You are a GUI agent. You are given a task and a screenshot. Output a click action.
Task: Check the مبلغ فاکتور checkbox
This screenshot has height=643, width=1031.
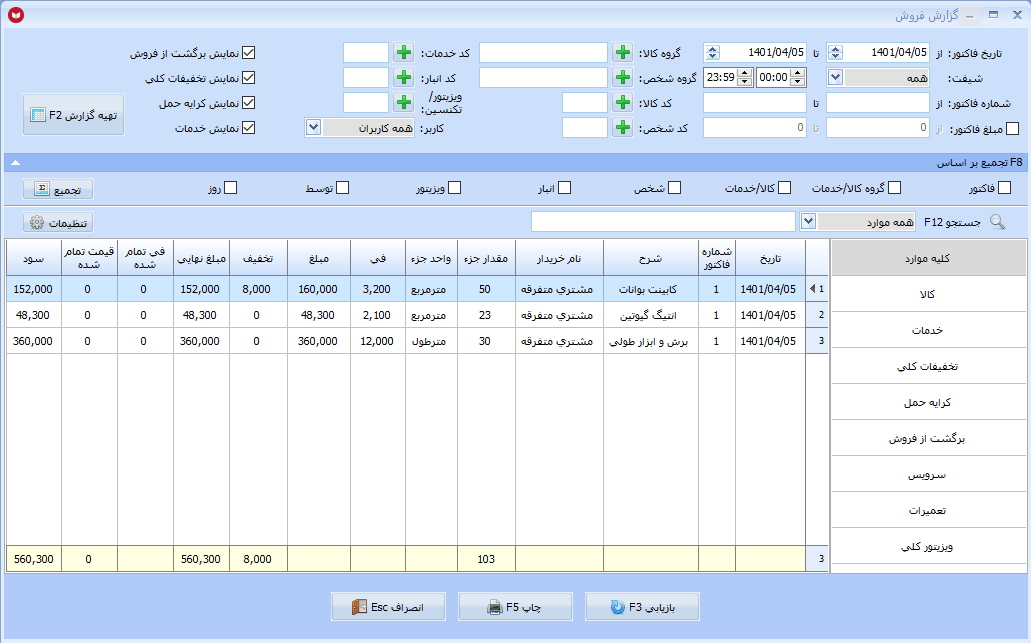pos(1013,128)
